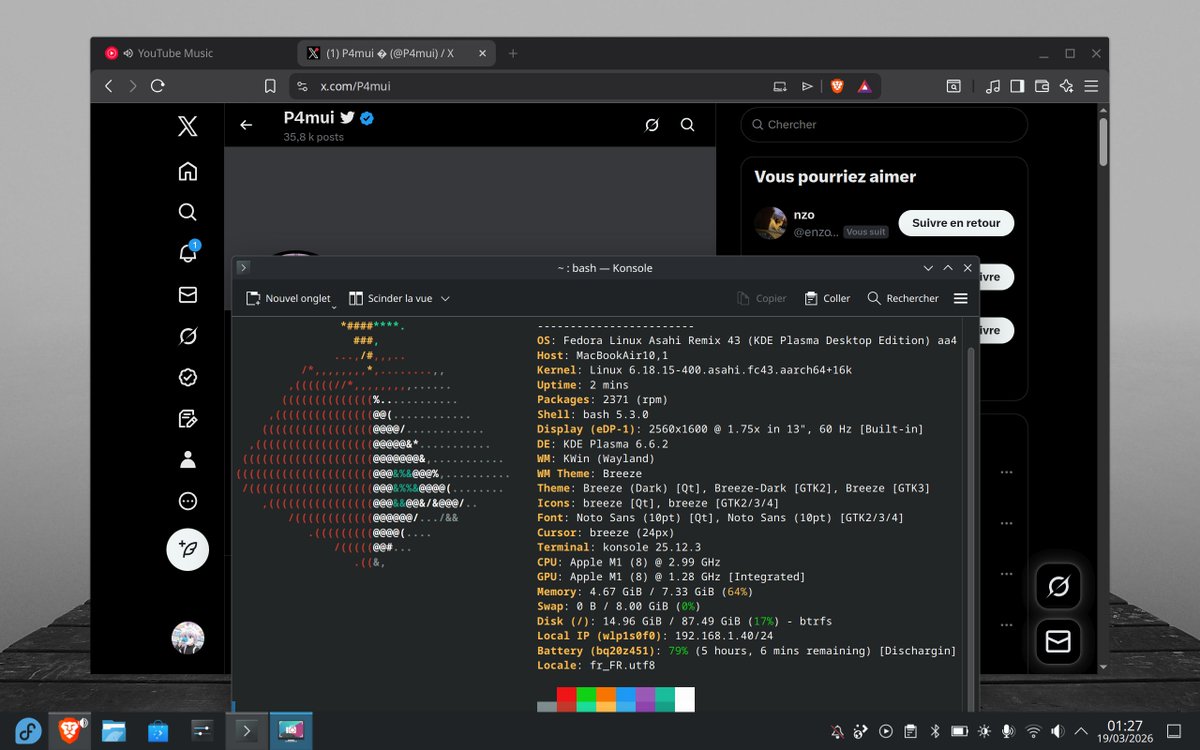Click Suivre en retour for nzo
The image size is (1200, 750).
click(x=956, y=223)
